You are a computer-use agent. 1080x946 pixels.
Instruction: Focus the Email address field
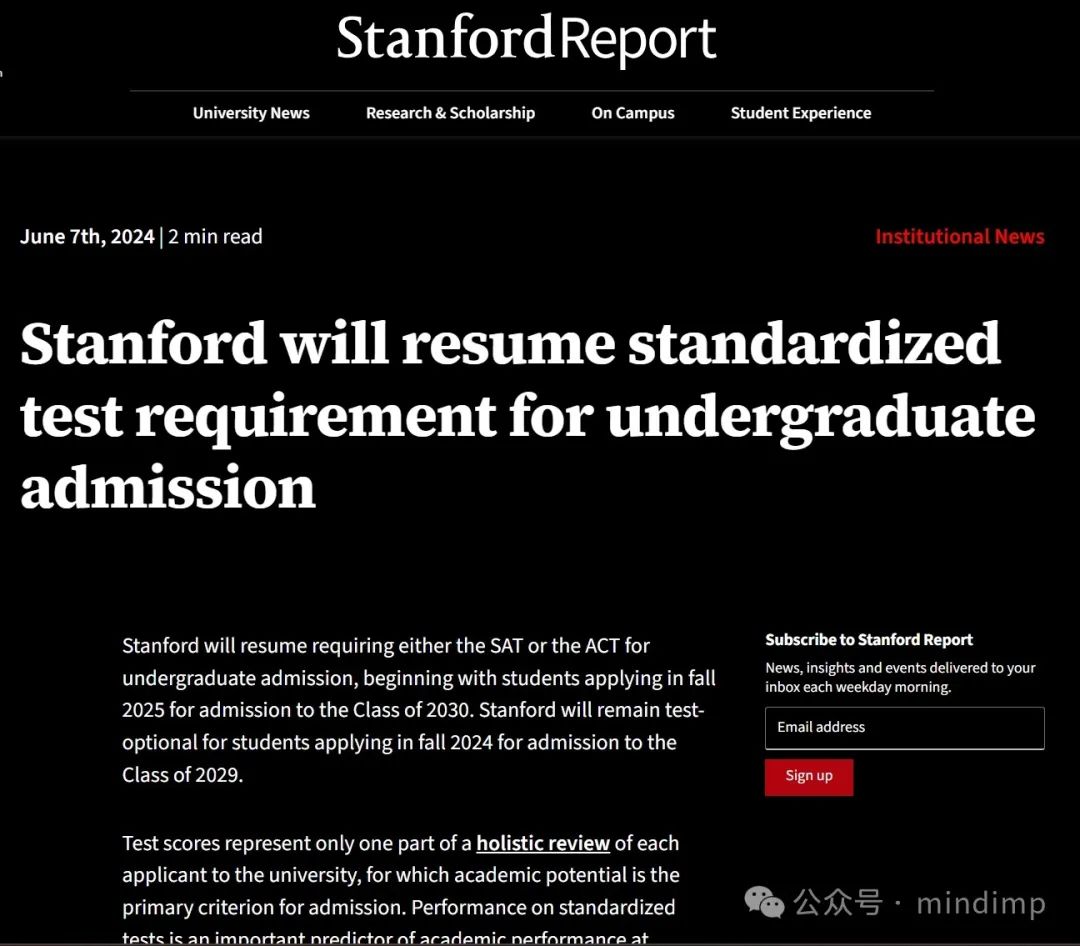pyautogui.click(x=904, y=728)
